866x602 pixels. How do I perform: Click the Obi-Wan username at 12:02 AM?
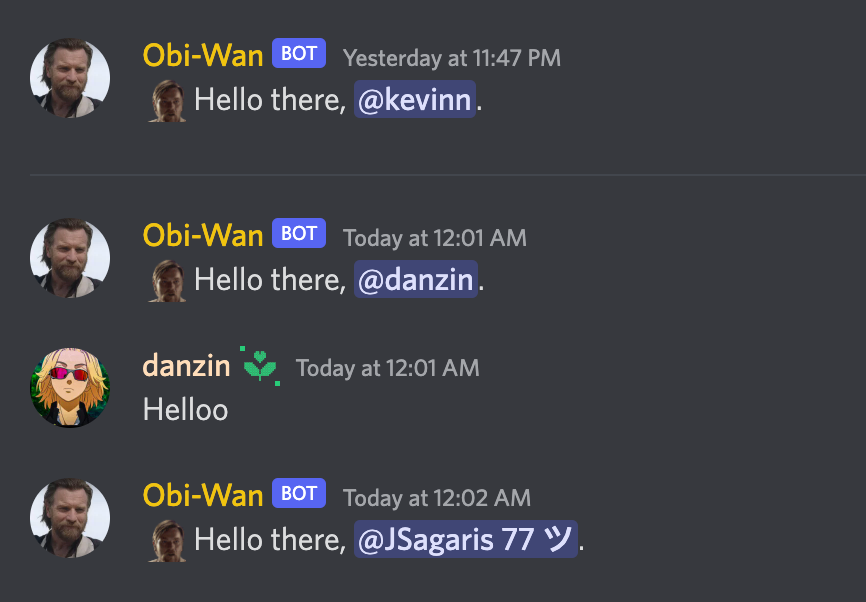[203, 495]
